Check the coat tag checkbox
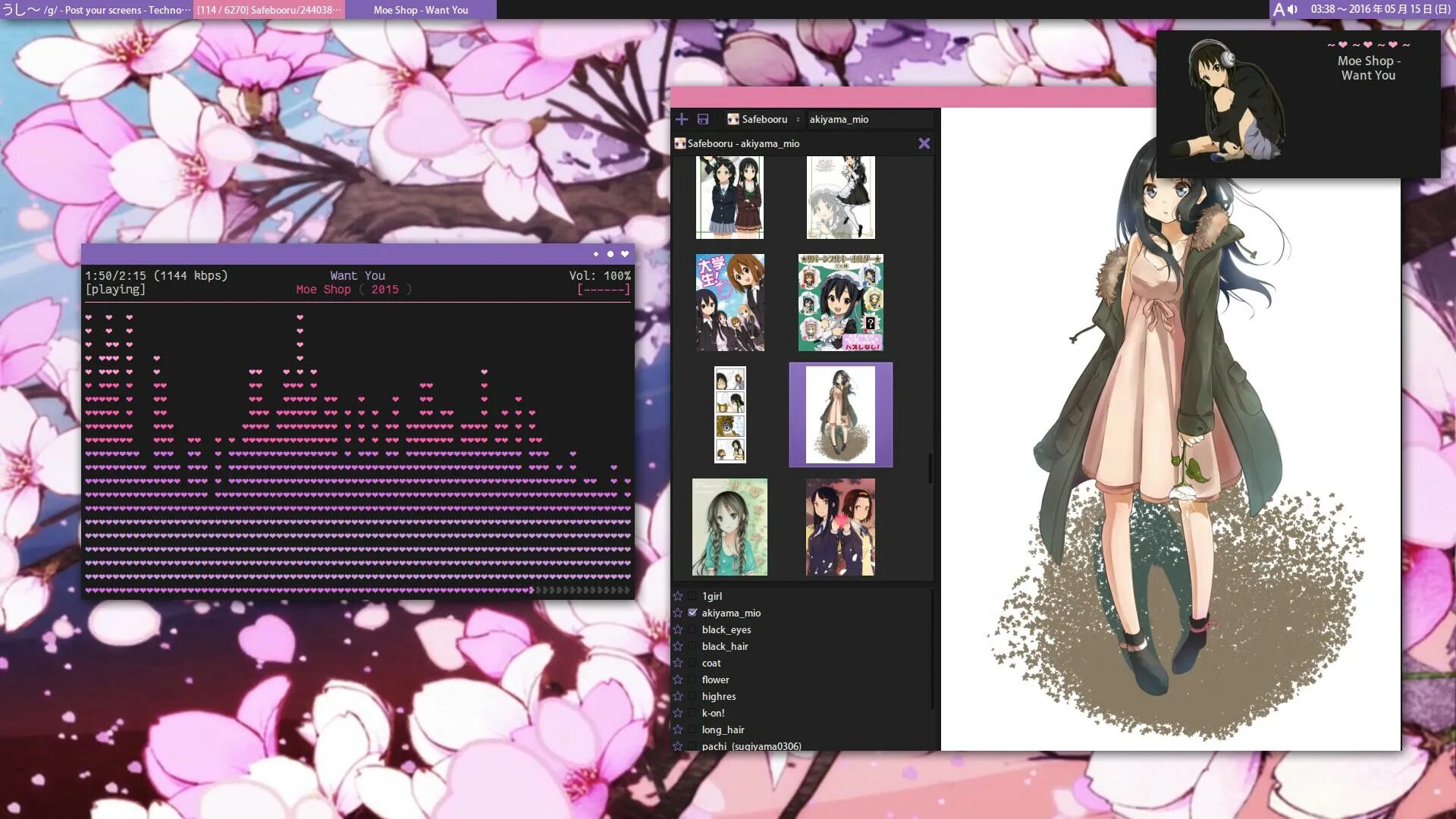The width and height of the screenshot is (1456, 819). pyautogui.click(x=692, y=663)
